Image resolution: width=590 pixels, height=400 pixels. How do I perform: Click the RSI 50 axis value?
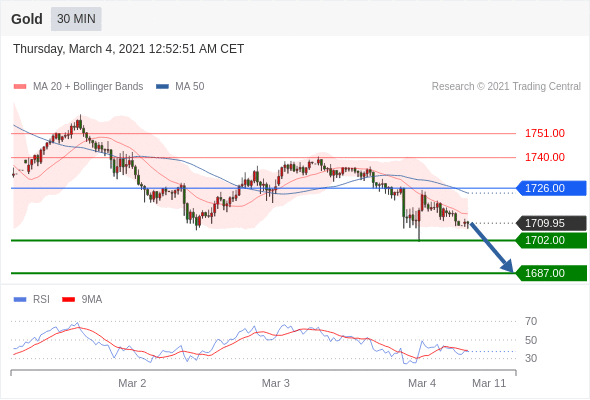tap(531, 340)
